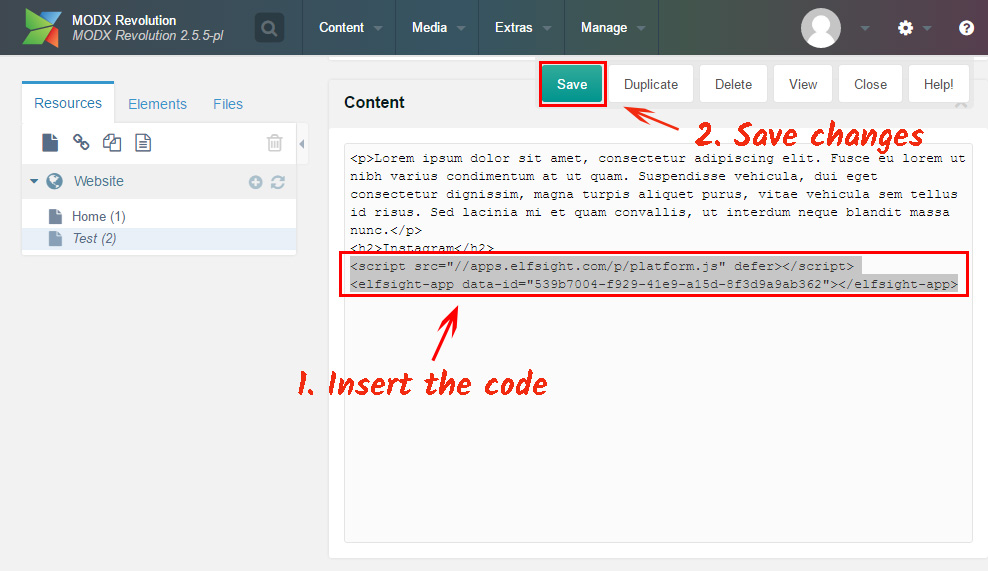Click the user avatar icon
This screenshot has width=988, height=571.
(x=820, y=28)
